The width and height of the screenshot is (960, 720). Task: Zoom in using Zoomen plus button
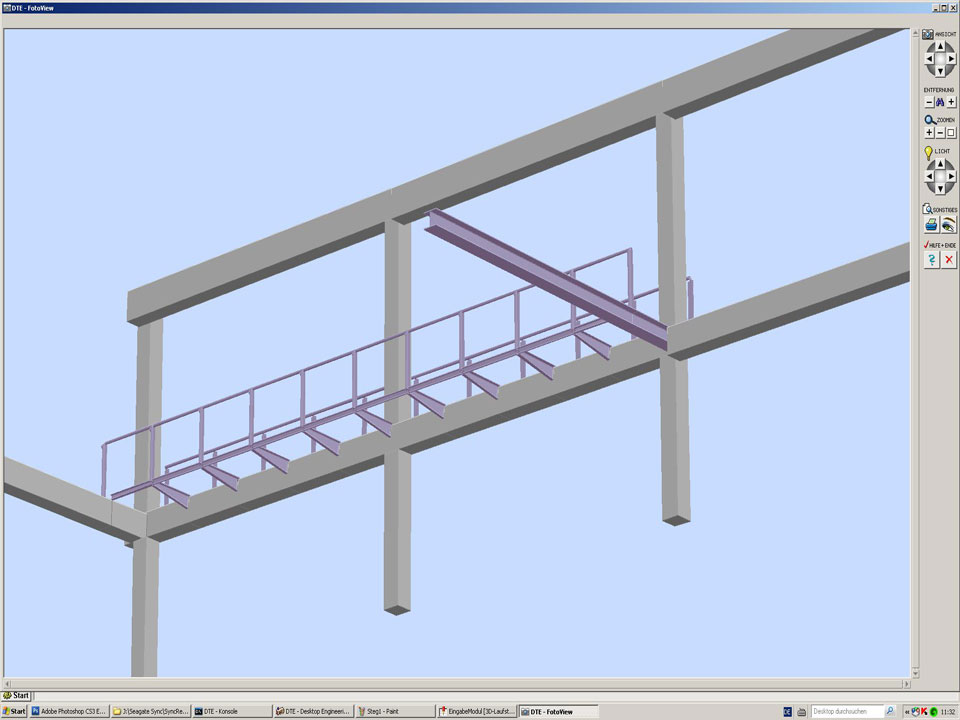point(929,132)
